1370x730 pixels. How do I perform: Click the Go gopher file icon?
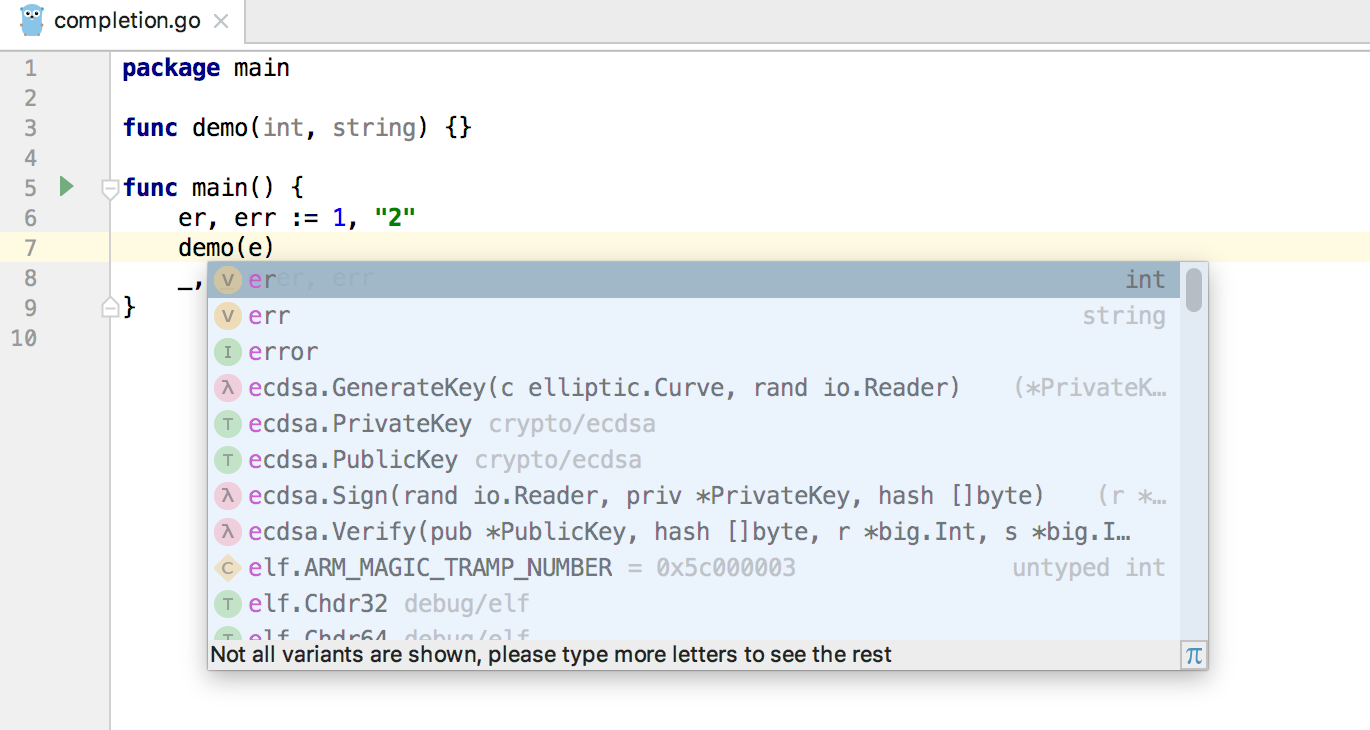(32, 21)
